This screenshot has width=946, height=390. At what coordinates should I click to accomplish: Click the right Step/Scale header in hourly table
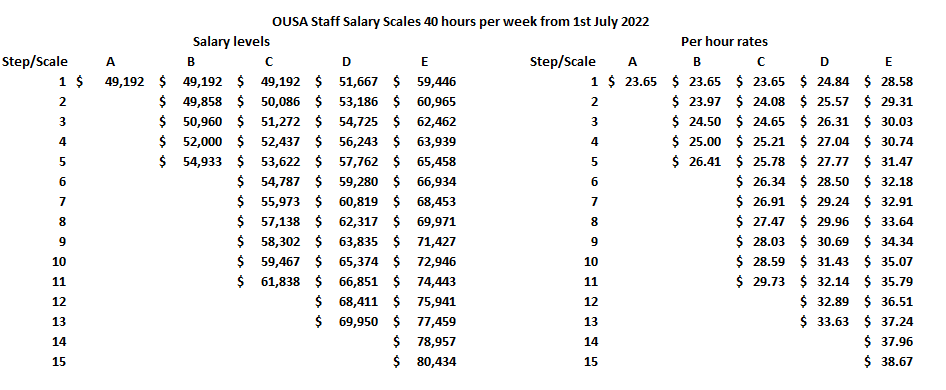(x=562, y=62)
